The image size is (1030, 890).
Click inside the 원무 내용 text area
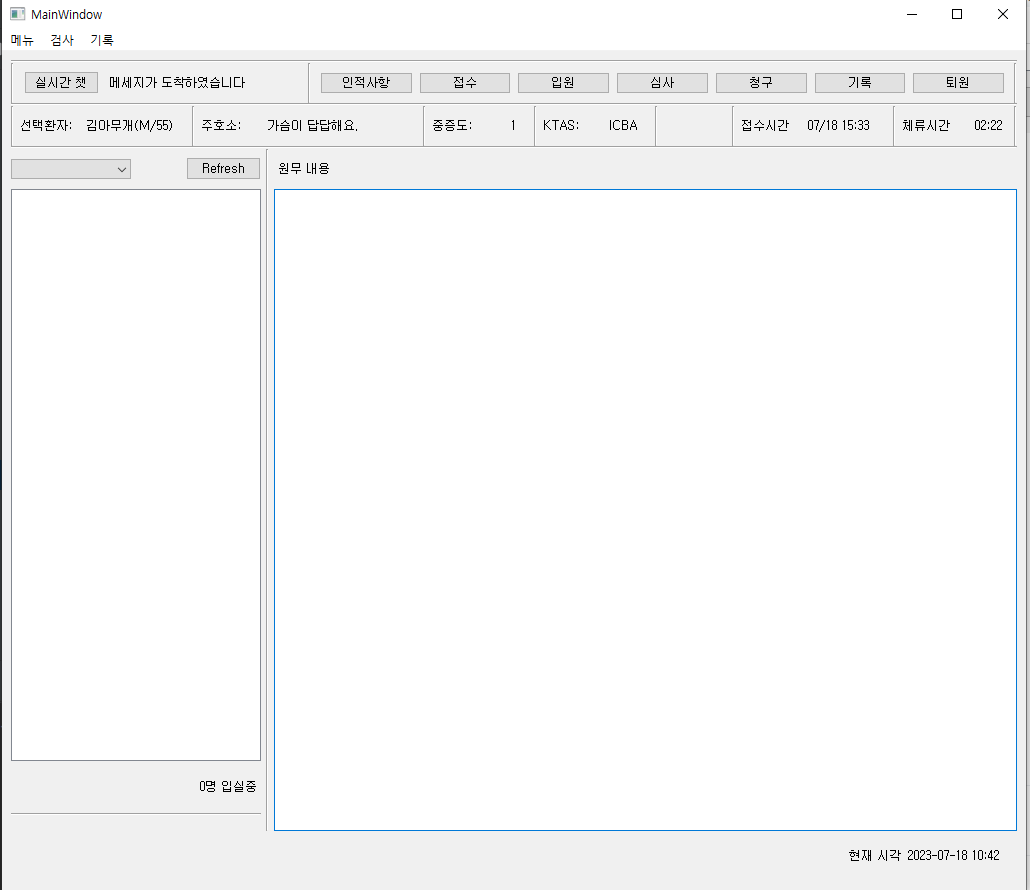645,510
